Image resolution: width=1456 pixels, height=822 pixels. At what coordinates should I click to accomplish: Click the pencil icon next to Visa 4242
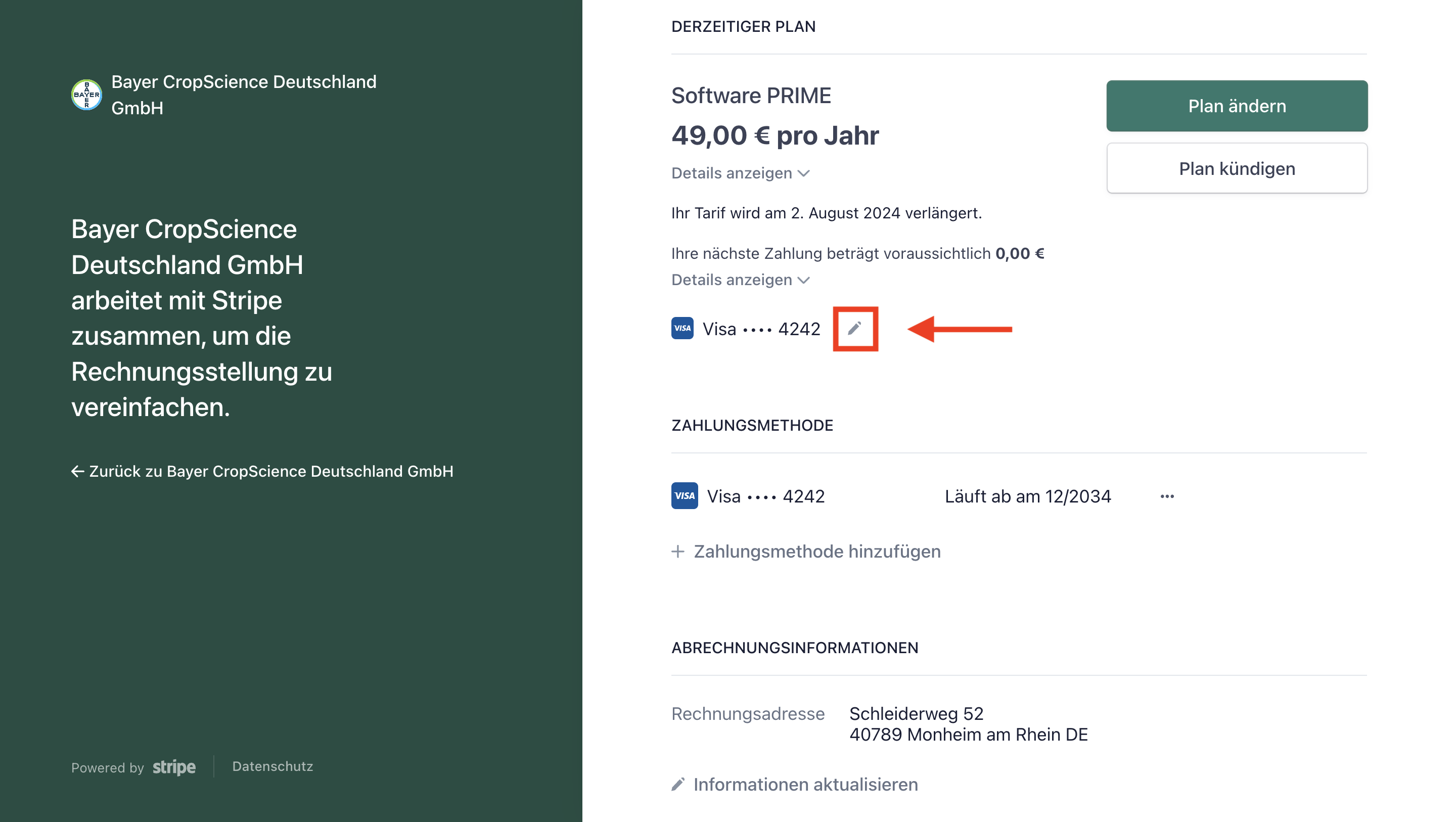[x=854, y=329]
